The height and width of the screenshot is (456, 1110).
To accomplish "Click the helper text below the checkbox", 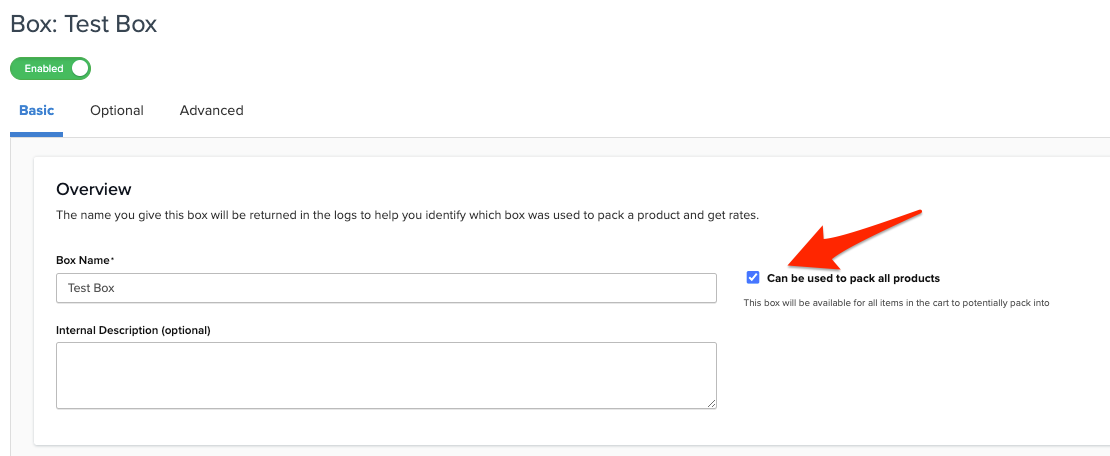I will tap(896, 302).
